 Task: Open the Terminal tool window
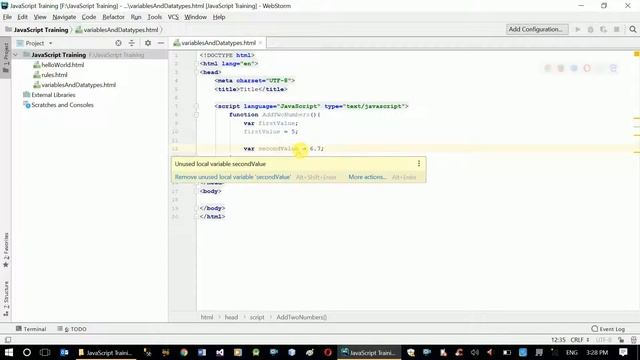coord(31,329)
